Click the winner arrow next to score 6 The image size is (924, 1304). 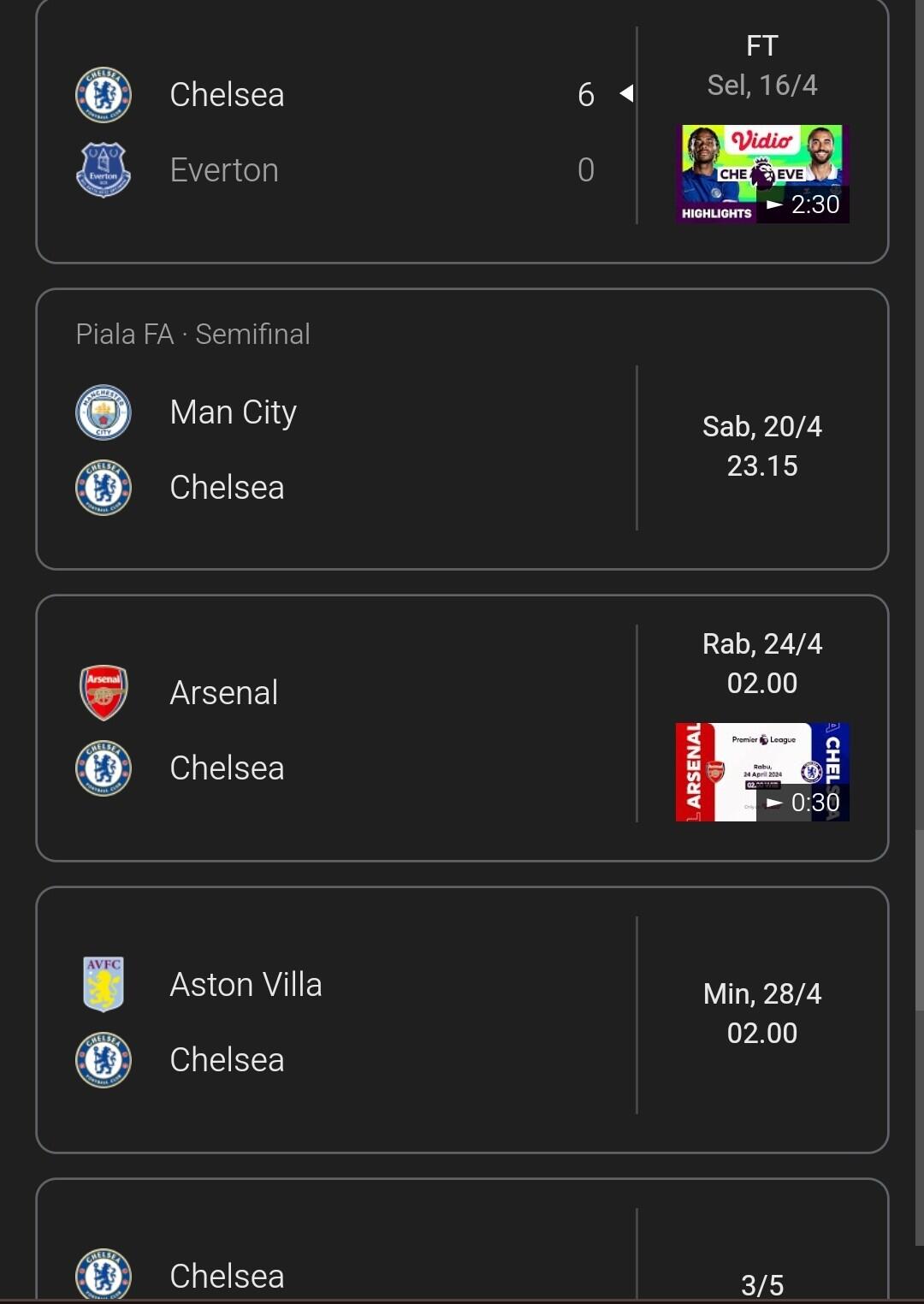point(627,93)
